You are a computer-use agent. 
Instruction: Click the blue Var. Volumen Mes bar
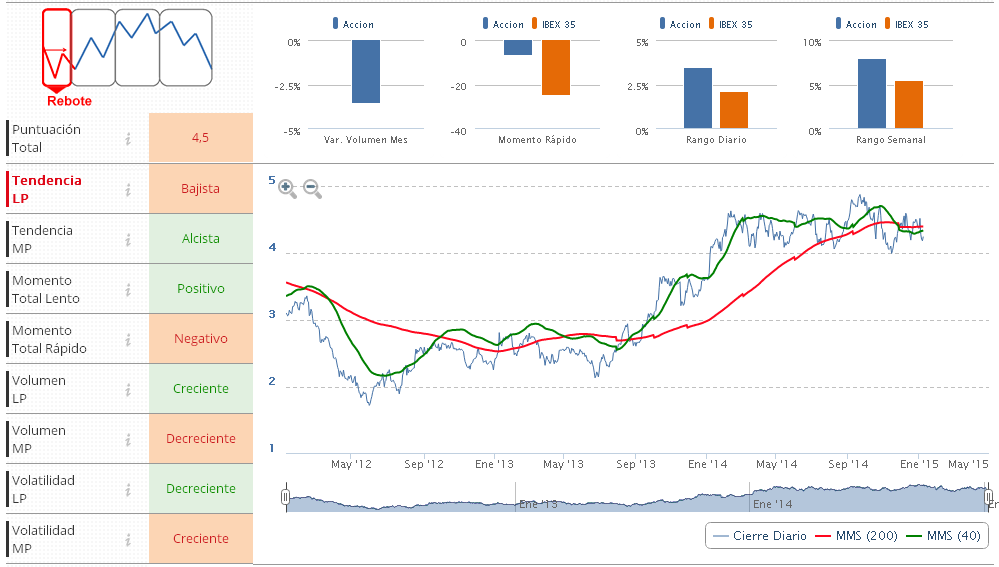(x=365, y=72)
